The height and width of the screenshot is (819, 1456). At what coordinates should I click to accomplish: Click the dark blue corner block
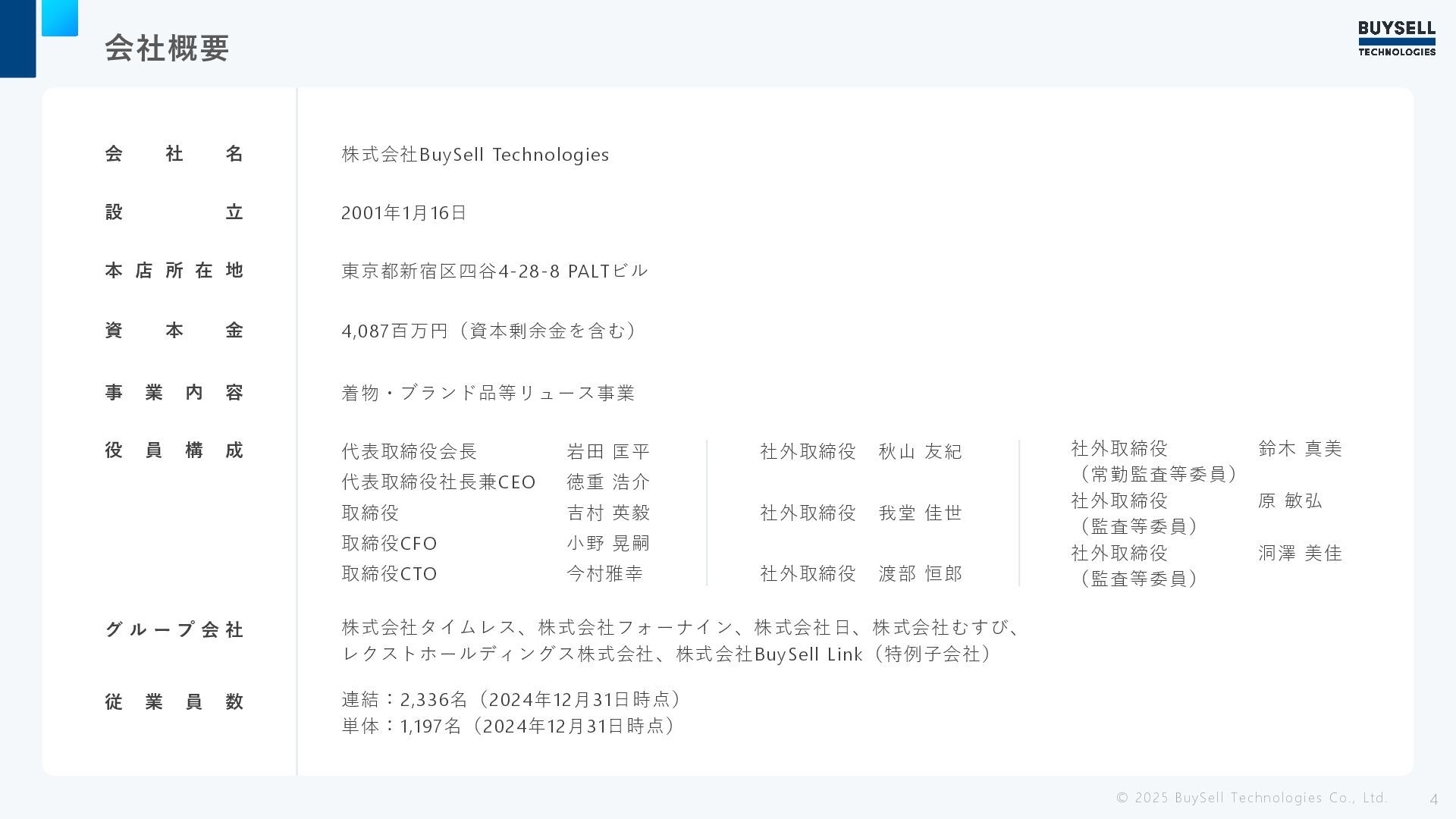point(17,38)
